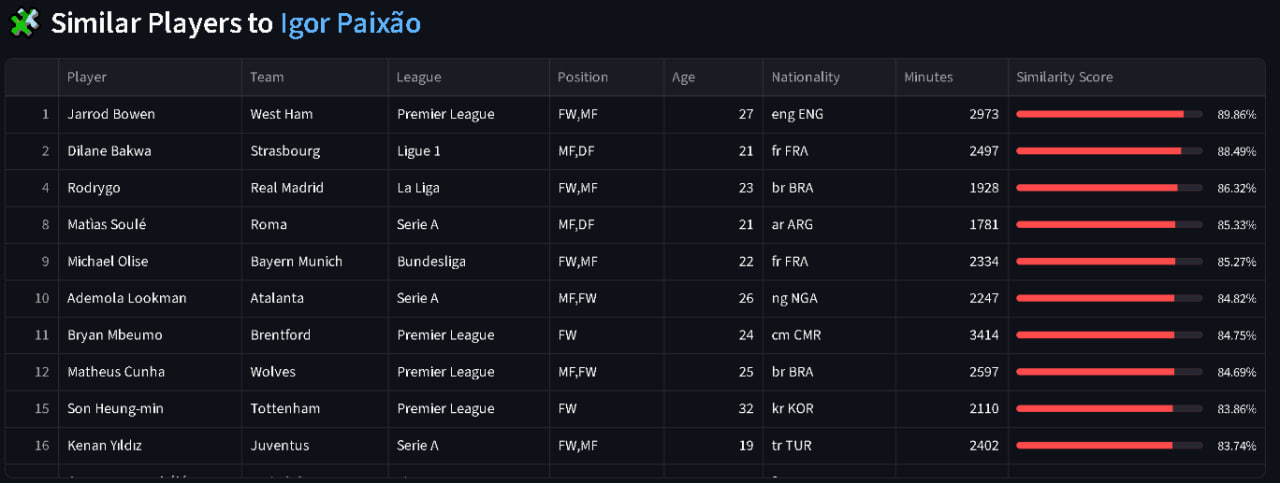Image resolution: width=1280 pixels, height=483 pixels.
Task: Click the Minutes column header
Action: (928, 77)
